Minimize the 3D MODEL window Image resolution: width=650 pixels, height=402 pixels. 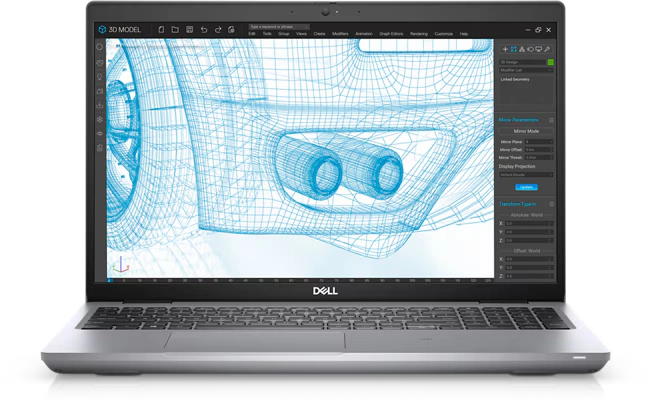[528, 30]
